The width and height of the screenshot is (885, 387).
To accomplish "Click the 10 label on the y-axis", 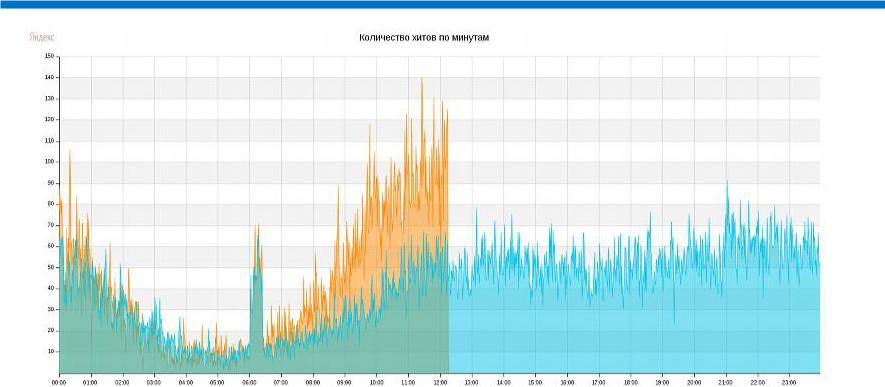I will click(50, 351).
